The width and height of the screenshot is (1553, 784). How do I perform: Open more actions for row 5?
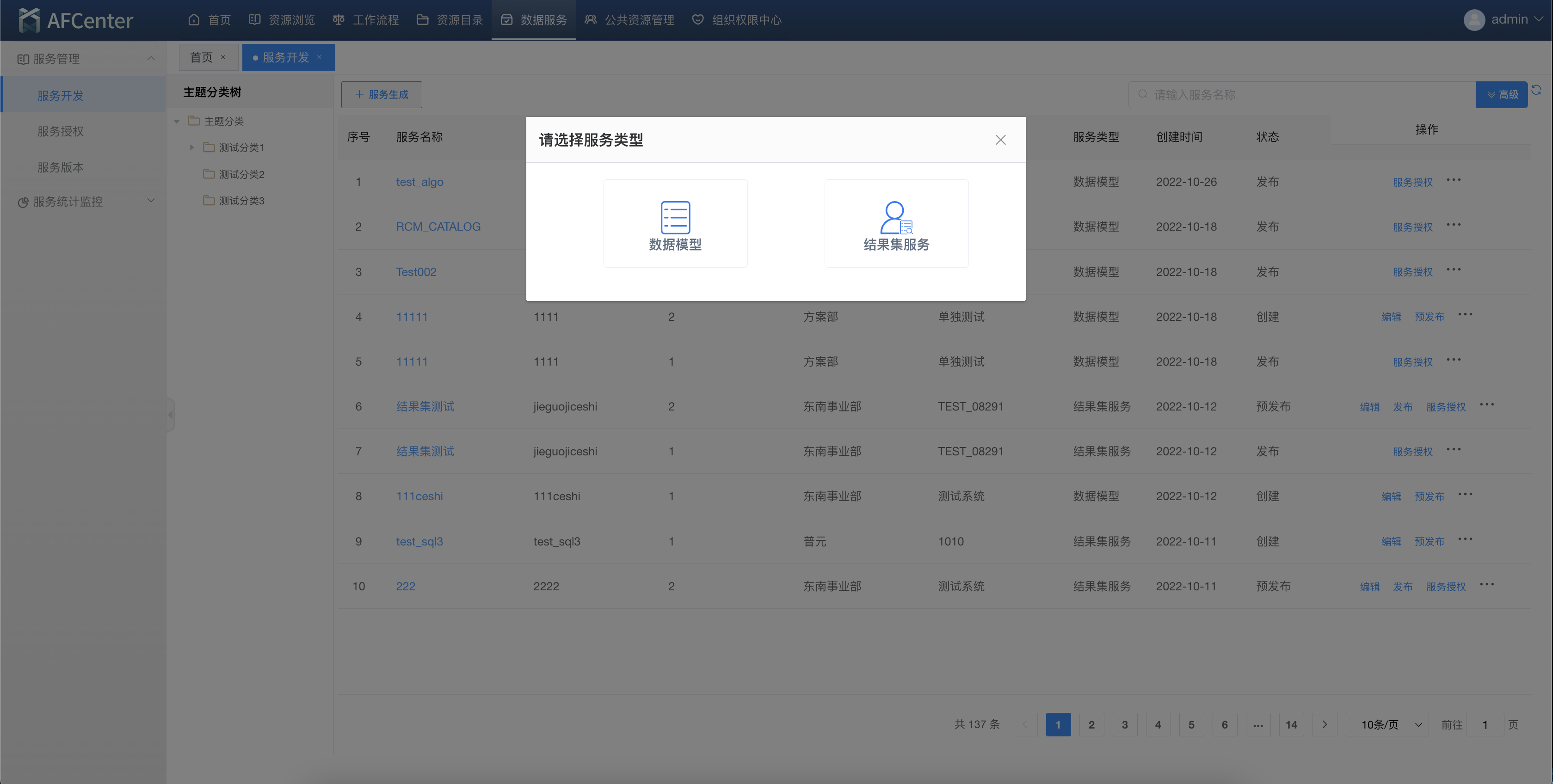1454,360
